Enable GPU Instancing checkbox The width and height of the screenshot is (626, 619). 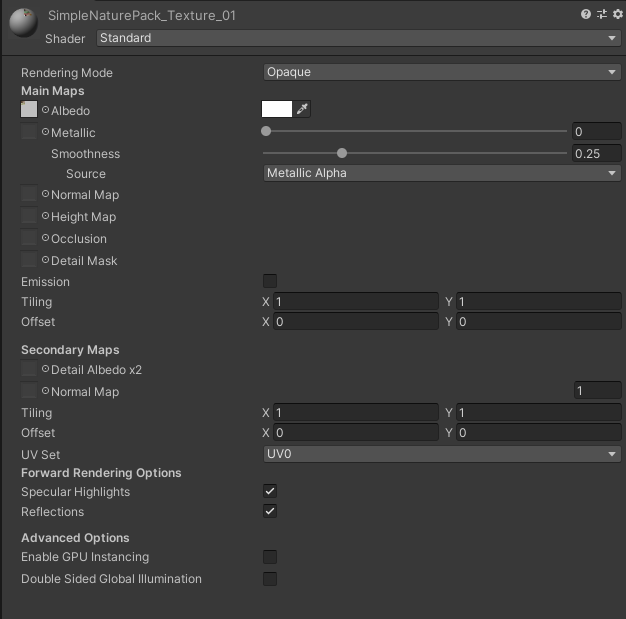point(270,557)
